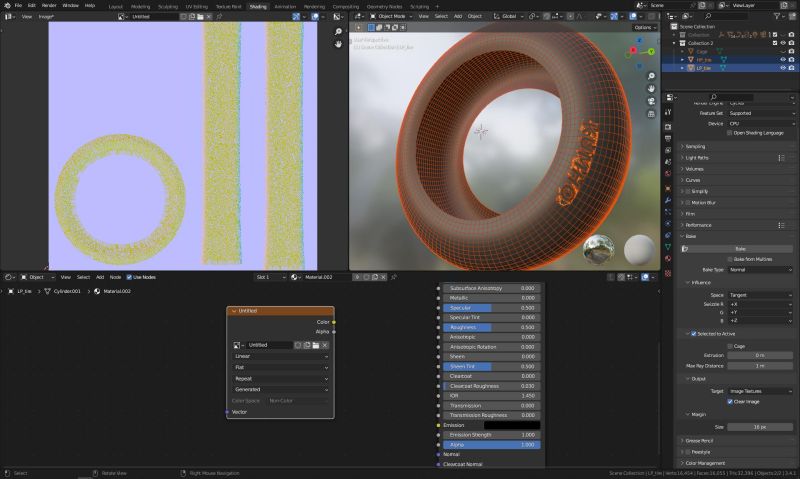Open Render properties tab icon
This screenshot has height=479, width=800.
click(668, 127)
